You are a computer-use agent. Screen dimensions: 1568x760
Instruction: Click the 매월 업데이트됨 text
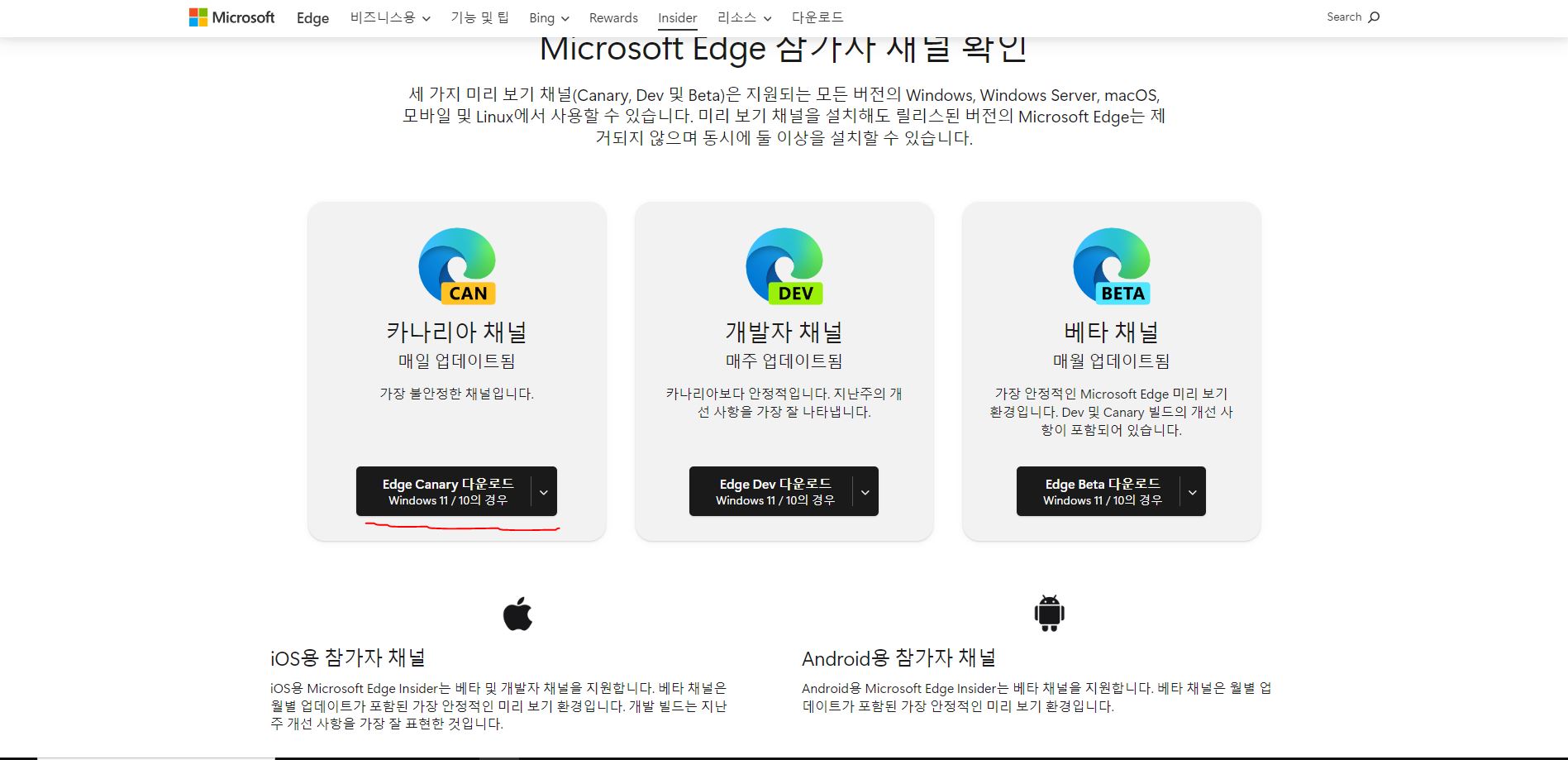tap(1112, 361)
